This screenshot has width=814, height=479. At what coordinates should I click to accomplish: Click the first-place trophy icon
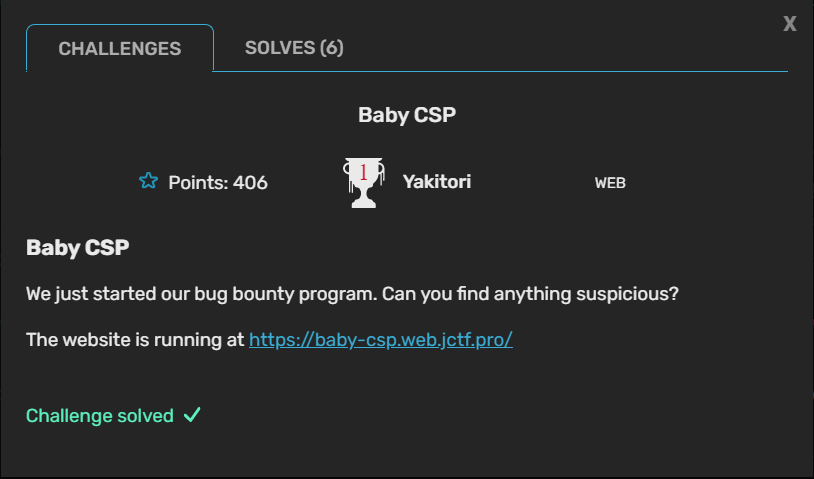tap(363, 183)
